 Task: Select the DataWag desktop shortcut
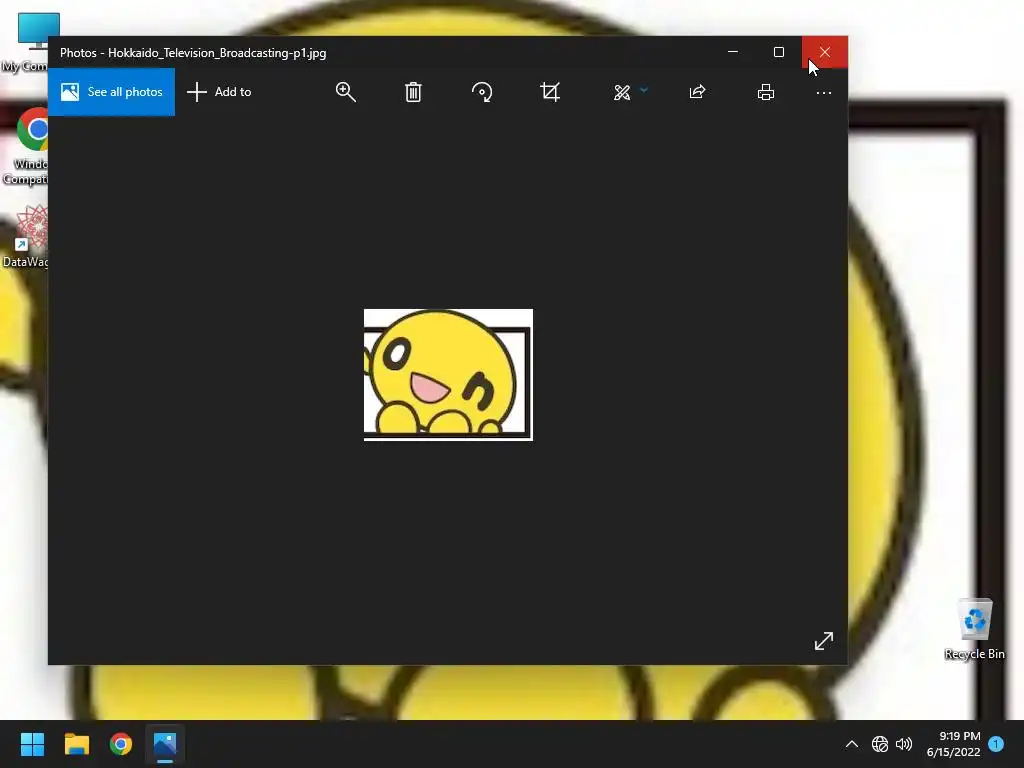coord(26,236)
